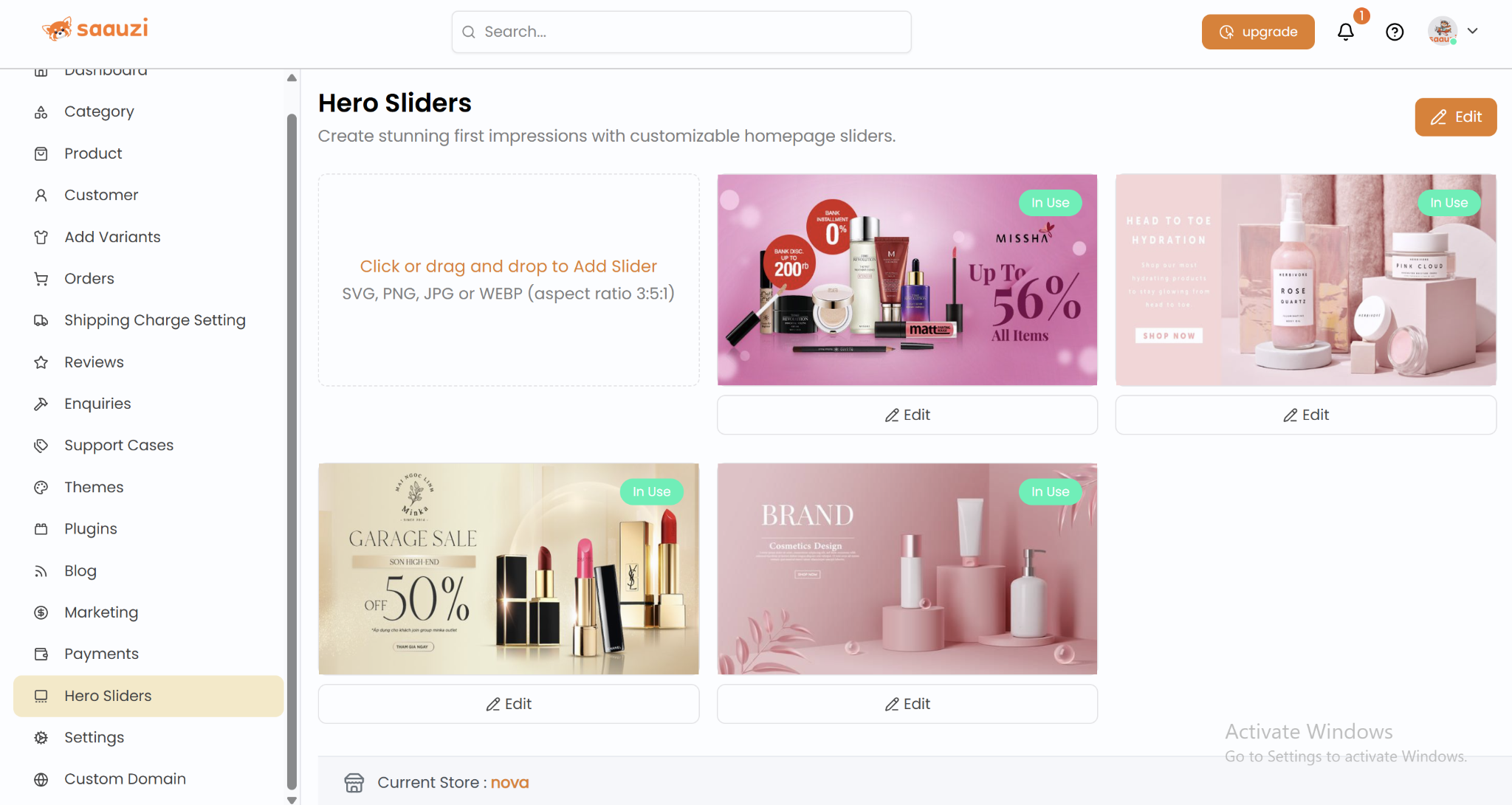Select the Missha 56% slider thumbnail

(907, 280)
